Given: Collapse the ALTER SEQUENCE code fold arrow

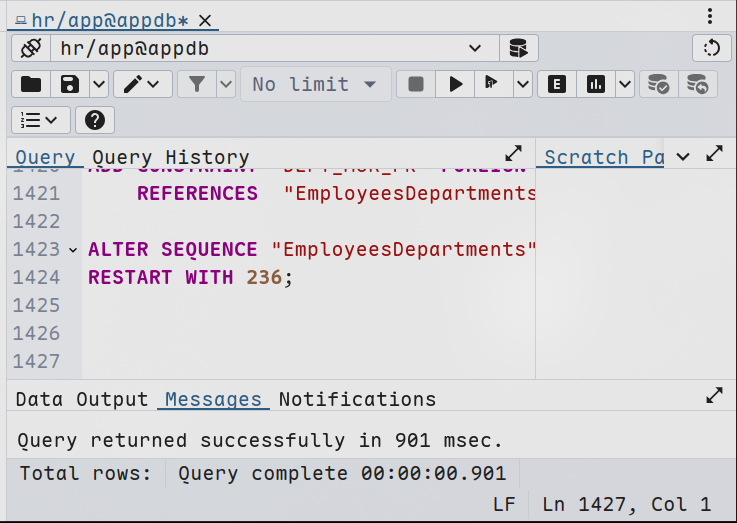Looking at the screenshot, I should point(73,249).
